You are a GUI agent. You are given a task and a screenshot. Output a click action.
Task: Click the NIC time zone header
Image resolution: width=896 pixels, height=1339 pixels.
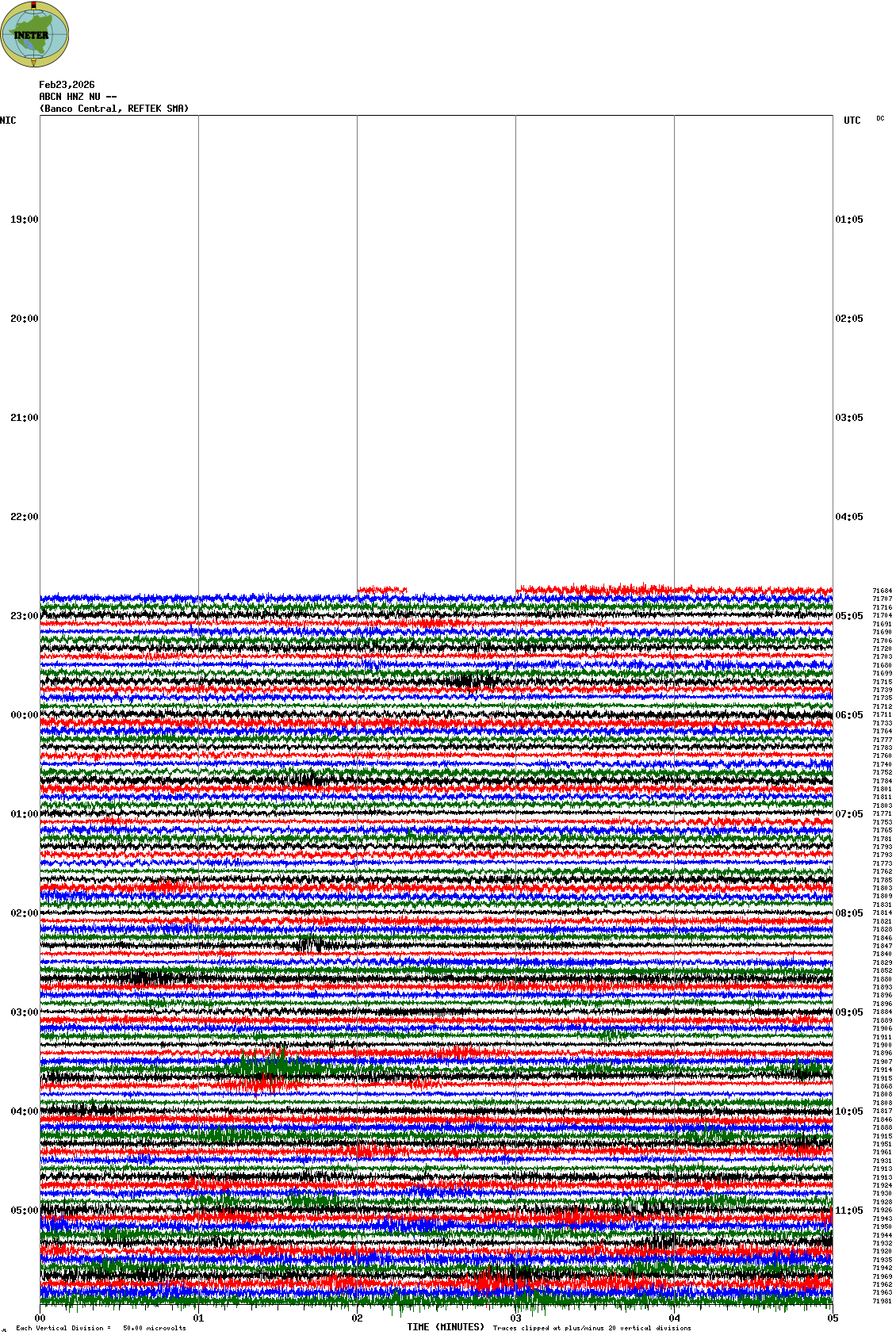8,121
